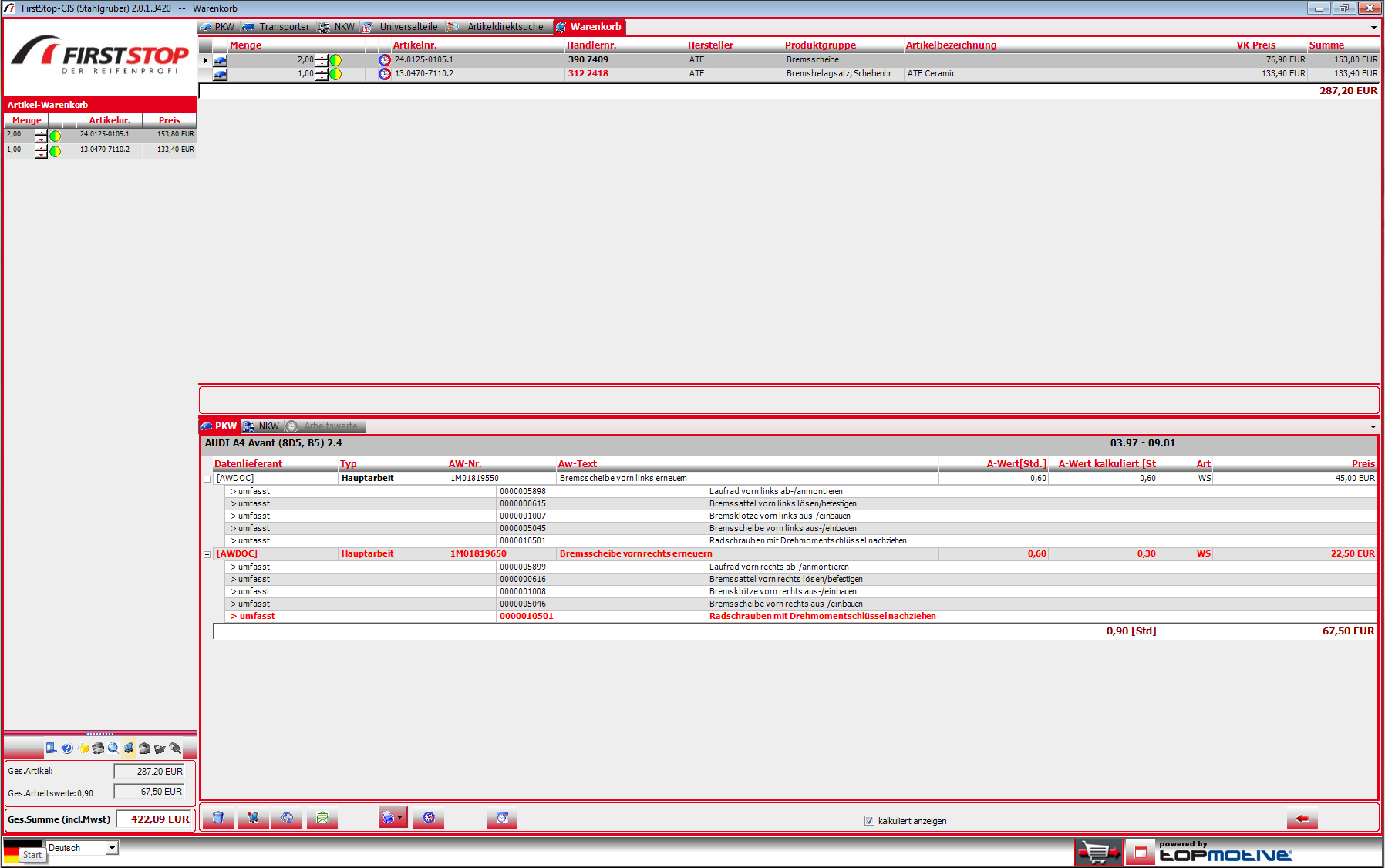
Task: Open the lower PKW/NKW tab strip overflow arrow
Action: point(1373,426)
